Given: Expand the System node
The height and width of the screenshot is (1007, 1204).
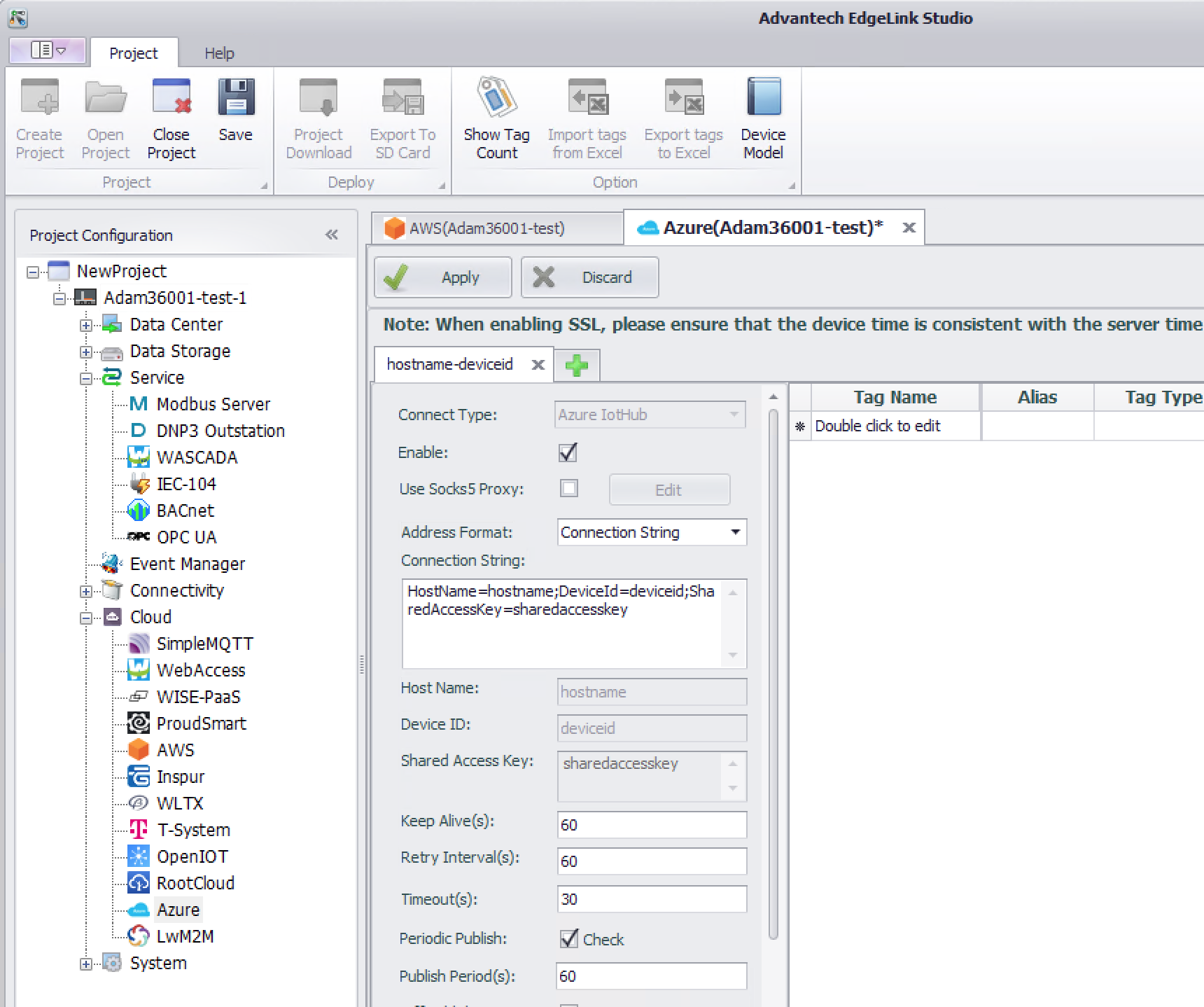Looking at the screenshot, I should coord(86,964).
